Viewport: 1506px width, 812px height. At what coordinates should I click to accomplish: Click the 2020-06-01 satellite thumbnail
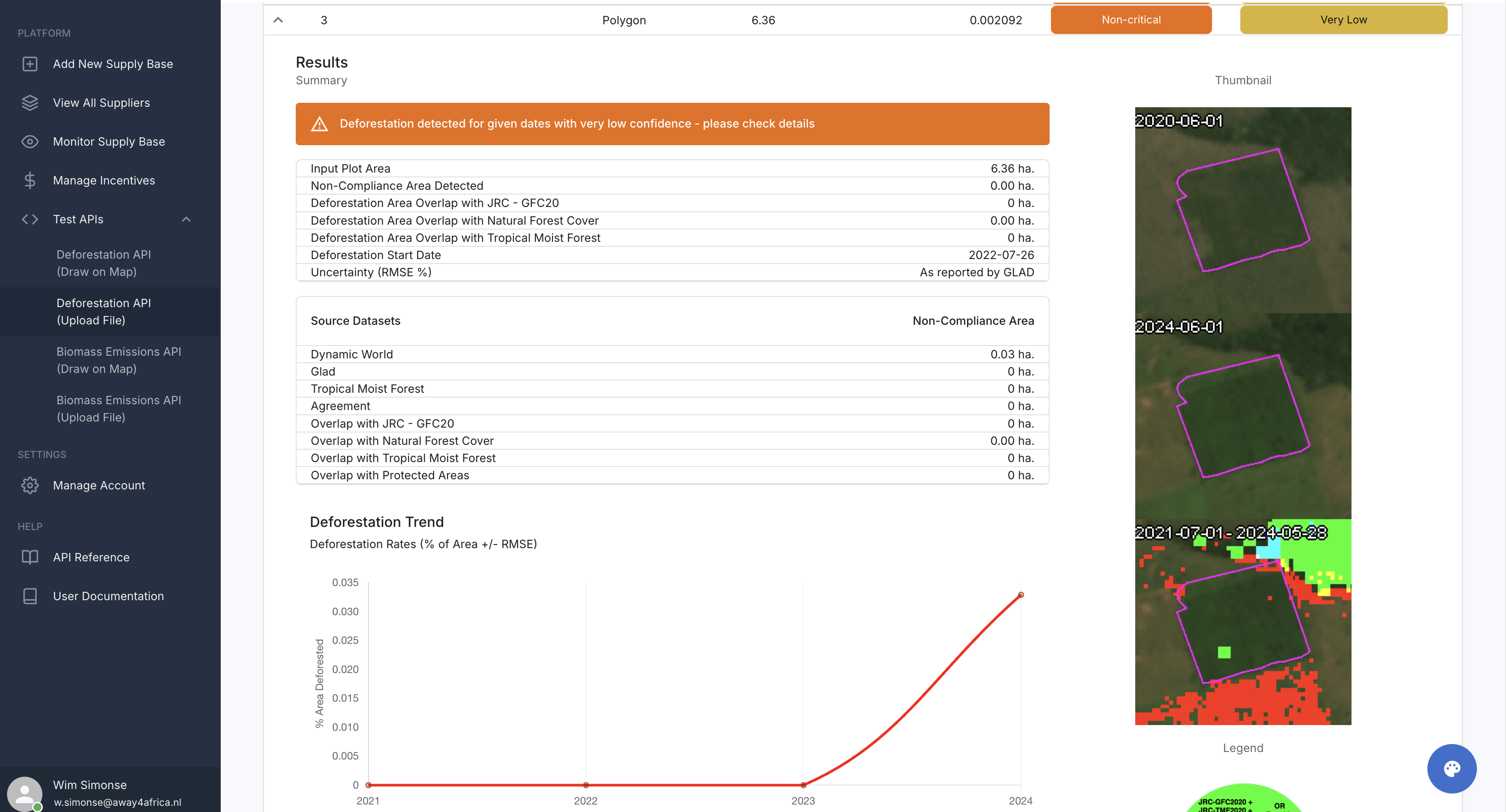[1242, 210]
